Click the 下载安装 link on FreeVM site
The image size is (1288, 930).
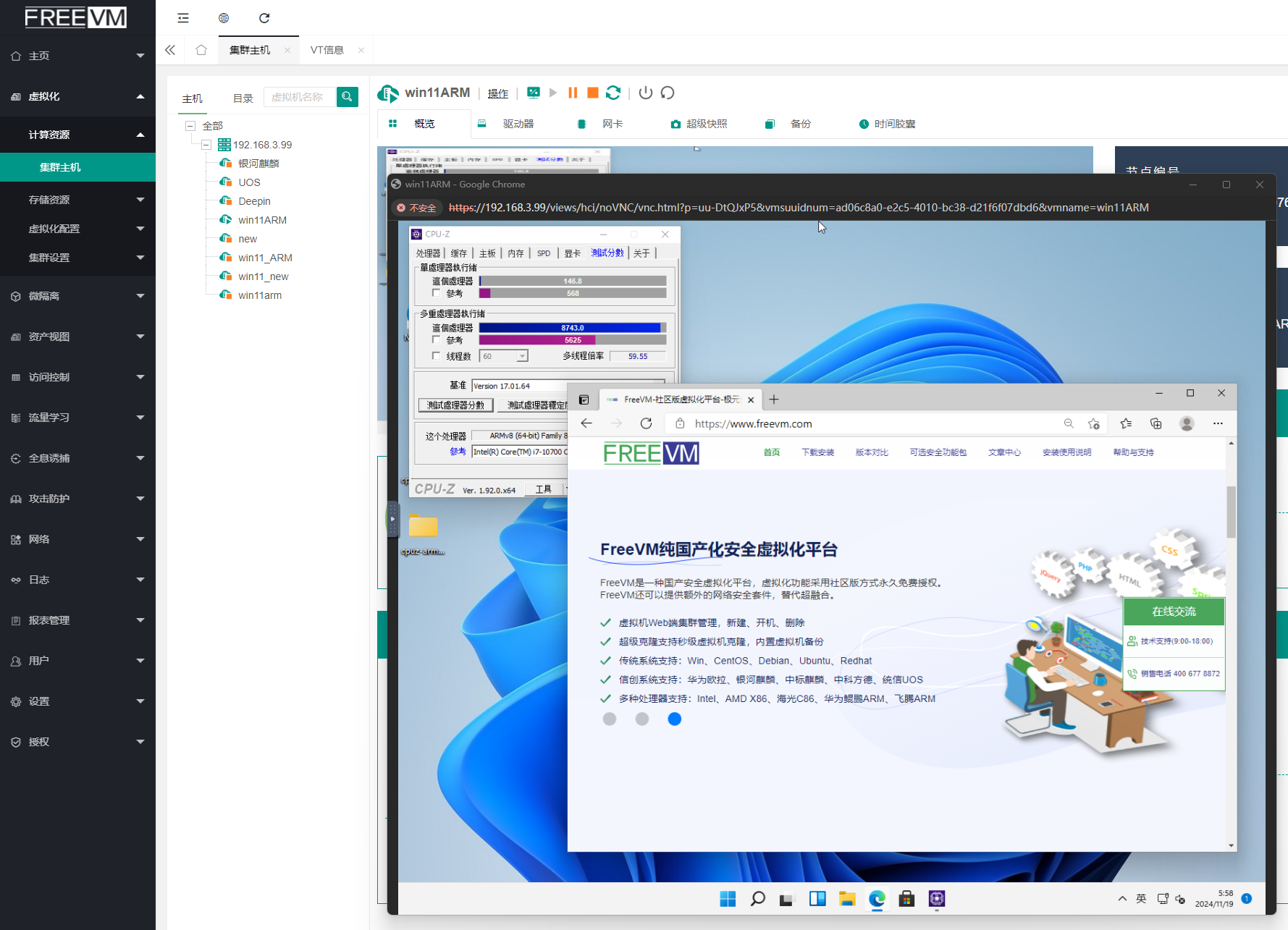pyautogui.click(x=817, y=452)
